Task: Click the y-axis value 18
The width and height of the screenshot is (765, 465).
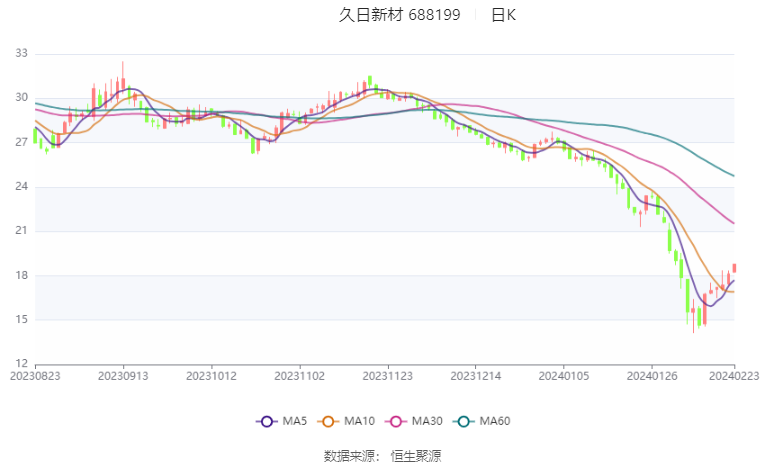Action: pos(21,275)
